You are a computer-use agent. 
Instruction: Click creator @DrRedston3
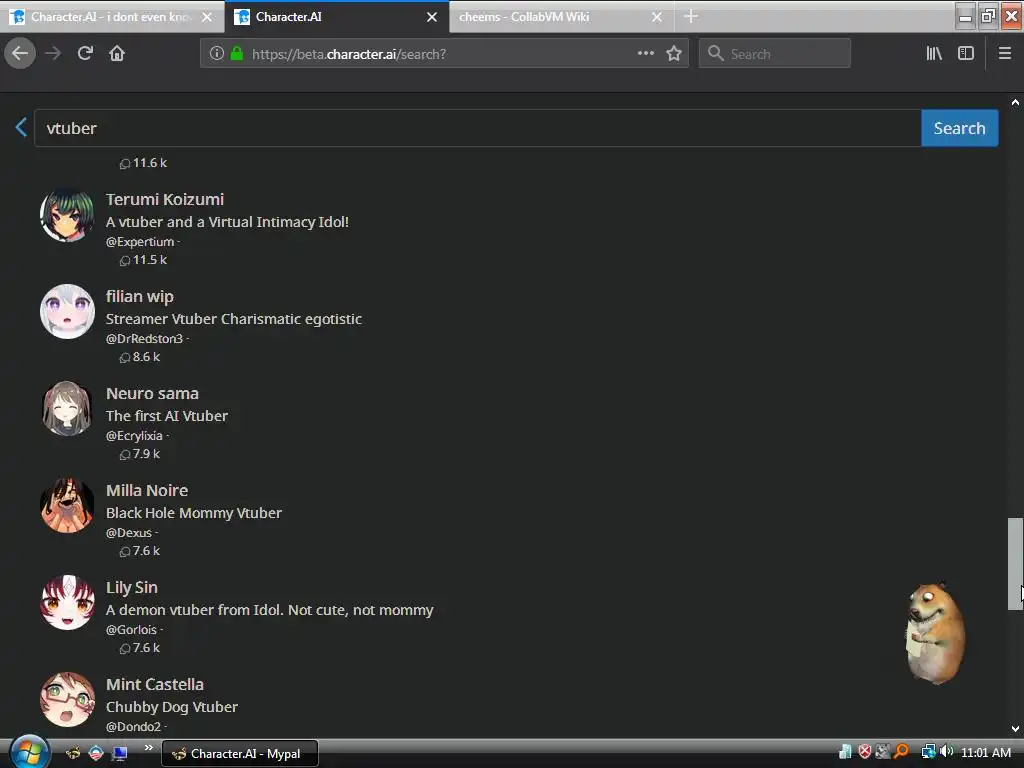click(144, 338)
